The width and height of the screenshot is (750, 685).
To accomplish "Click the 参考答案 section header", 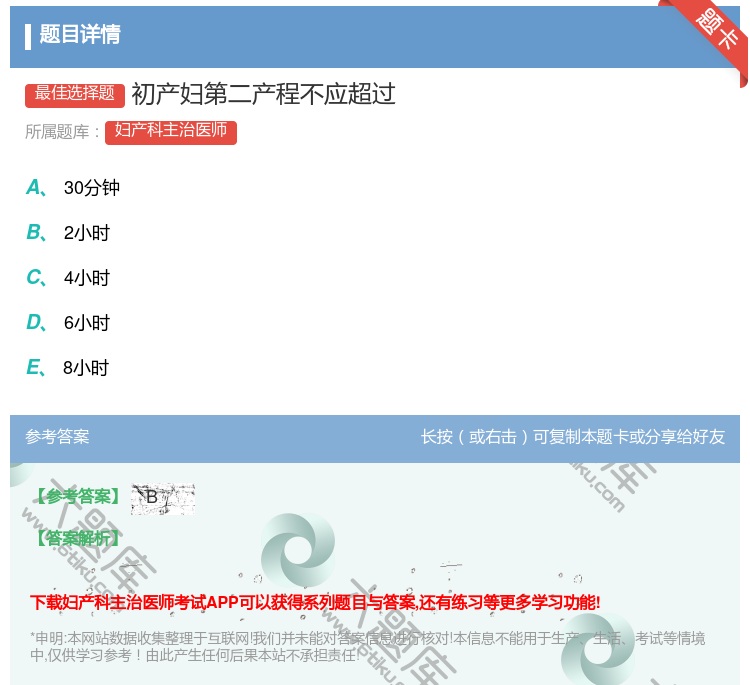I will point(57,437).
